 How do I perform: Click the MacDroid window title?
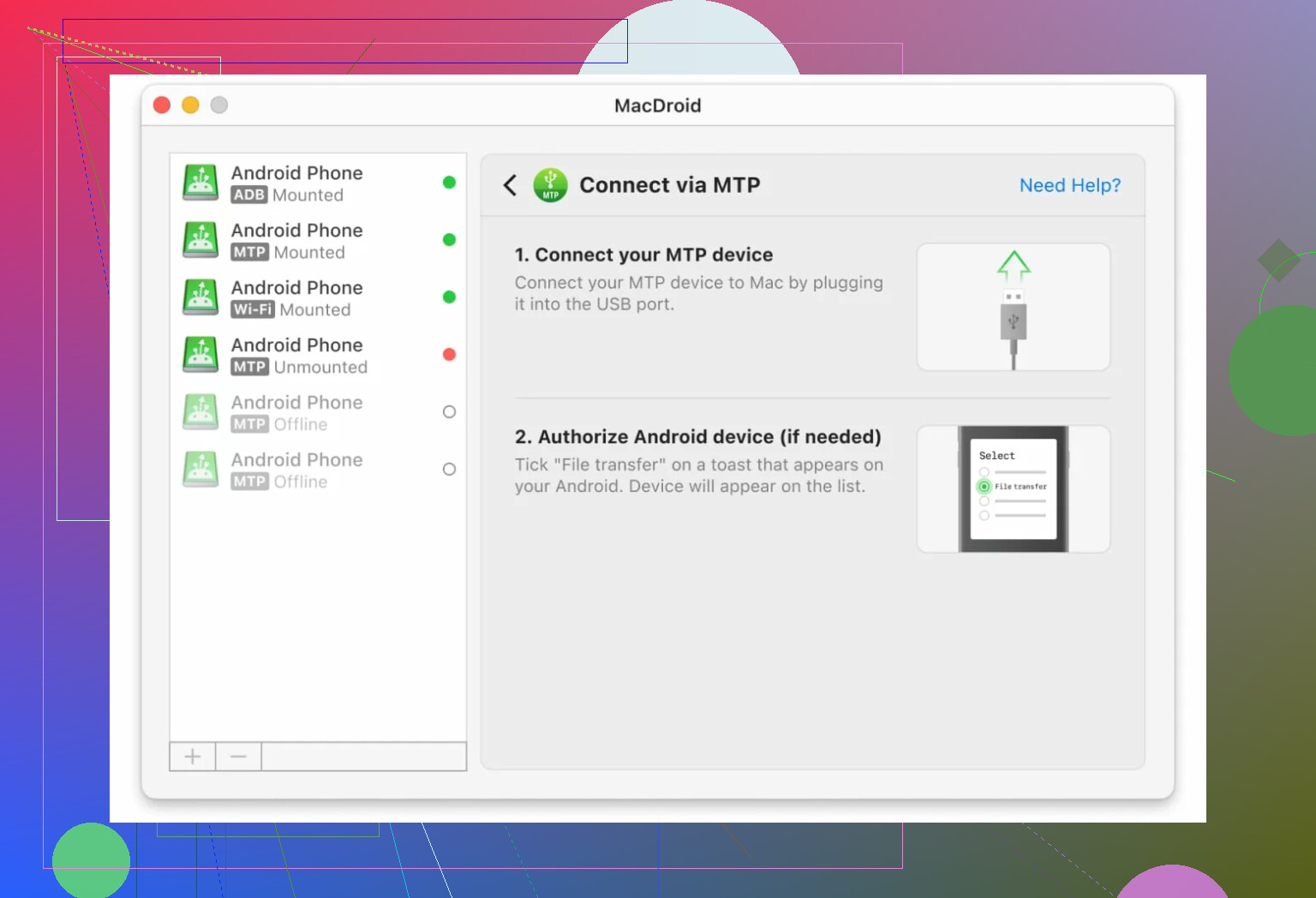click(658, 105)
